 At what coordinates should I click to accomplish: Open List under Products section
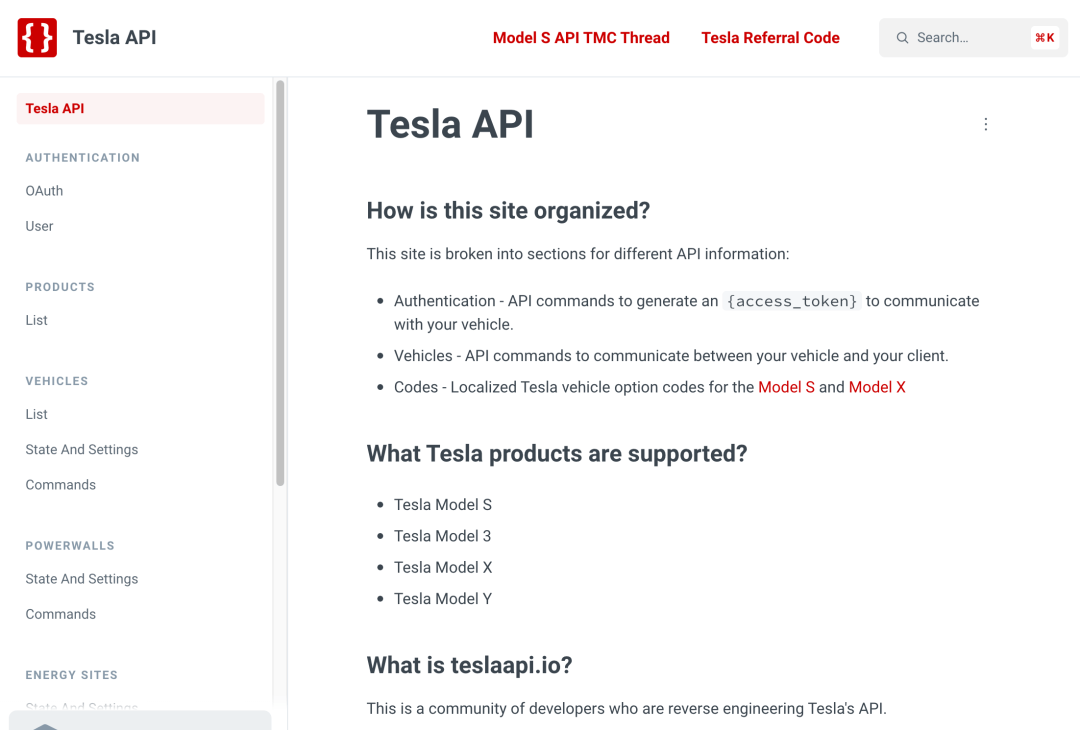(x=37, y=320)
